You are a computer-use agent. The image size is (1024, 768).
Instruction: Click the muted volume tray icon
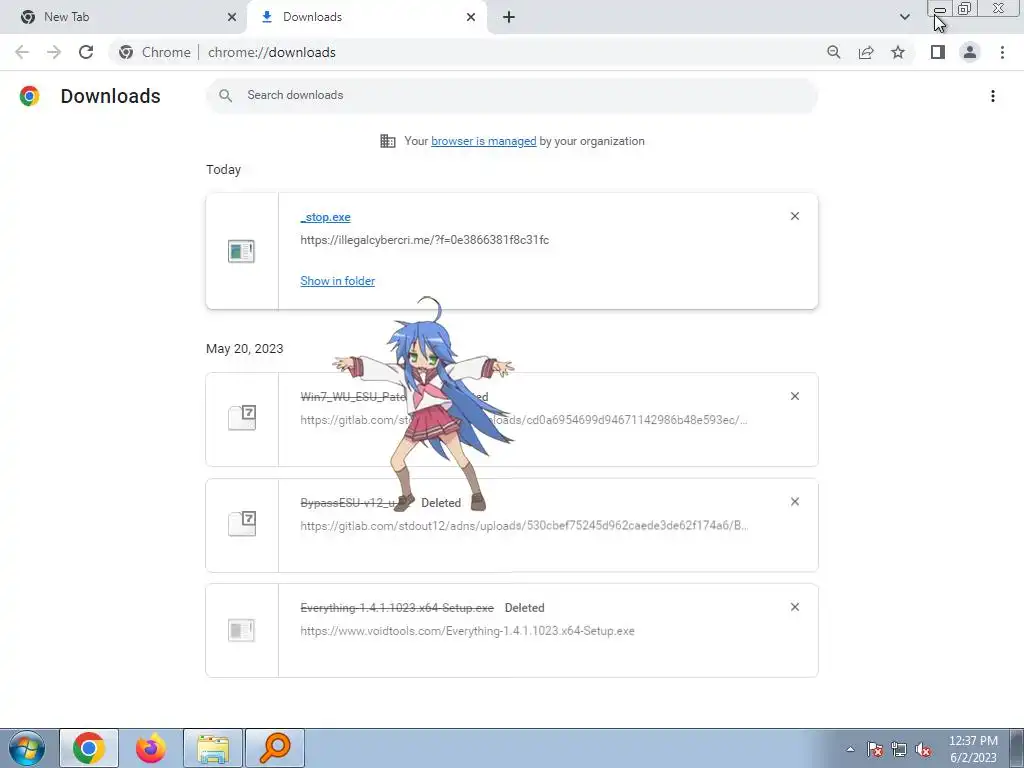(923, 749)
